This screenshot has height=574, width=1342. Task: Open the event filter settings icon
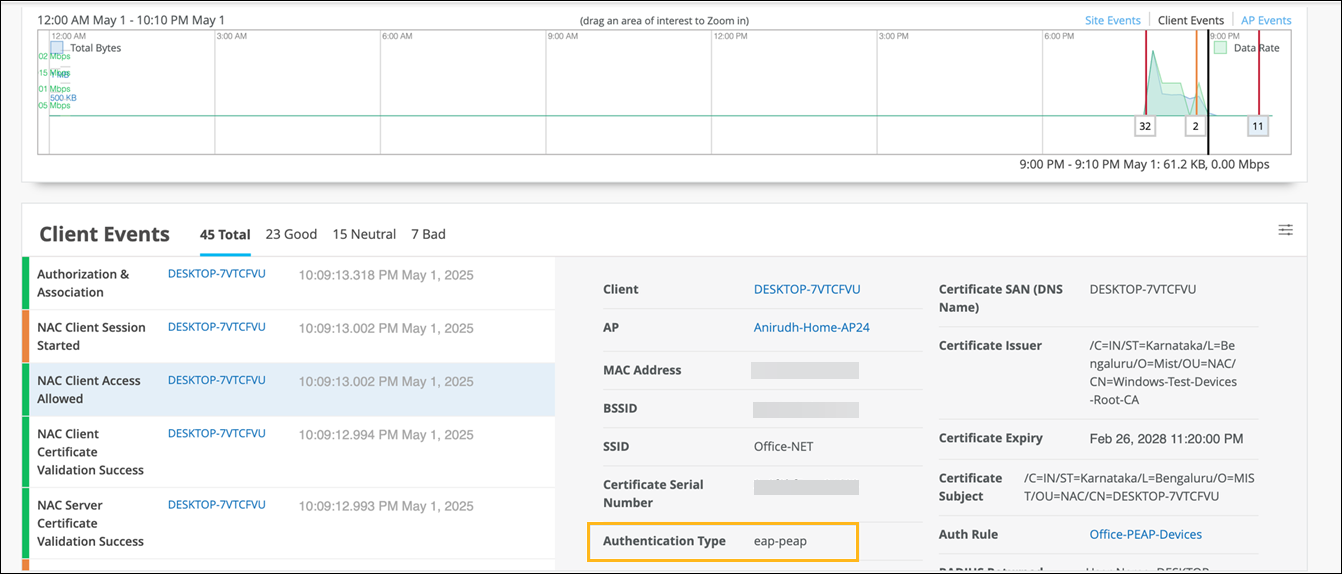[x=1285, y=230]
